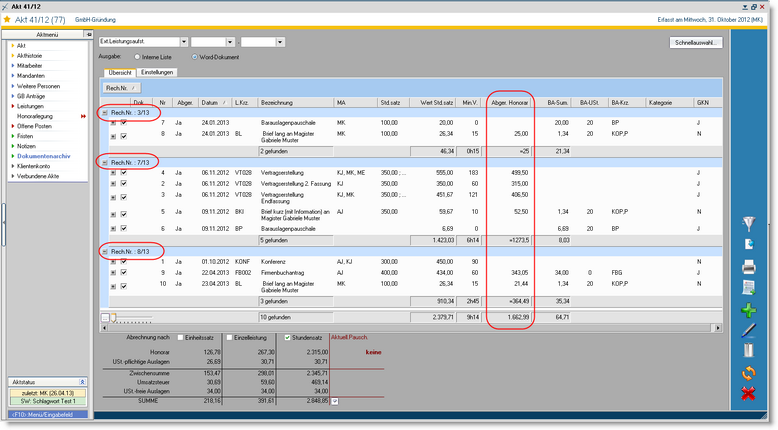Pin the Aktmenü panel with pin icon
778x430 pixels.
[89, 34]
